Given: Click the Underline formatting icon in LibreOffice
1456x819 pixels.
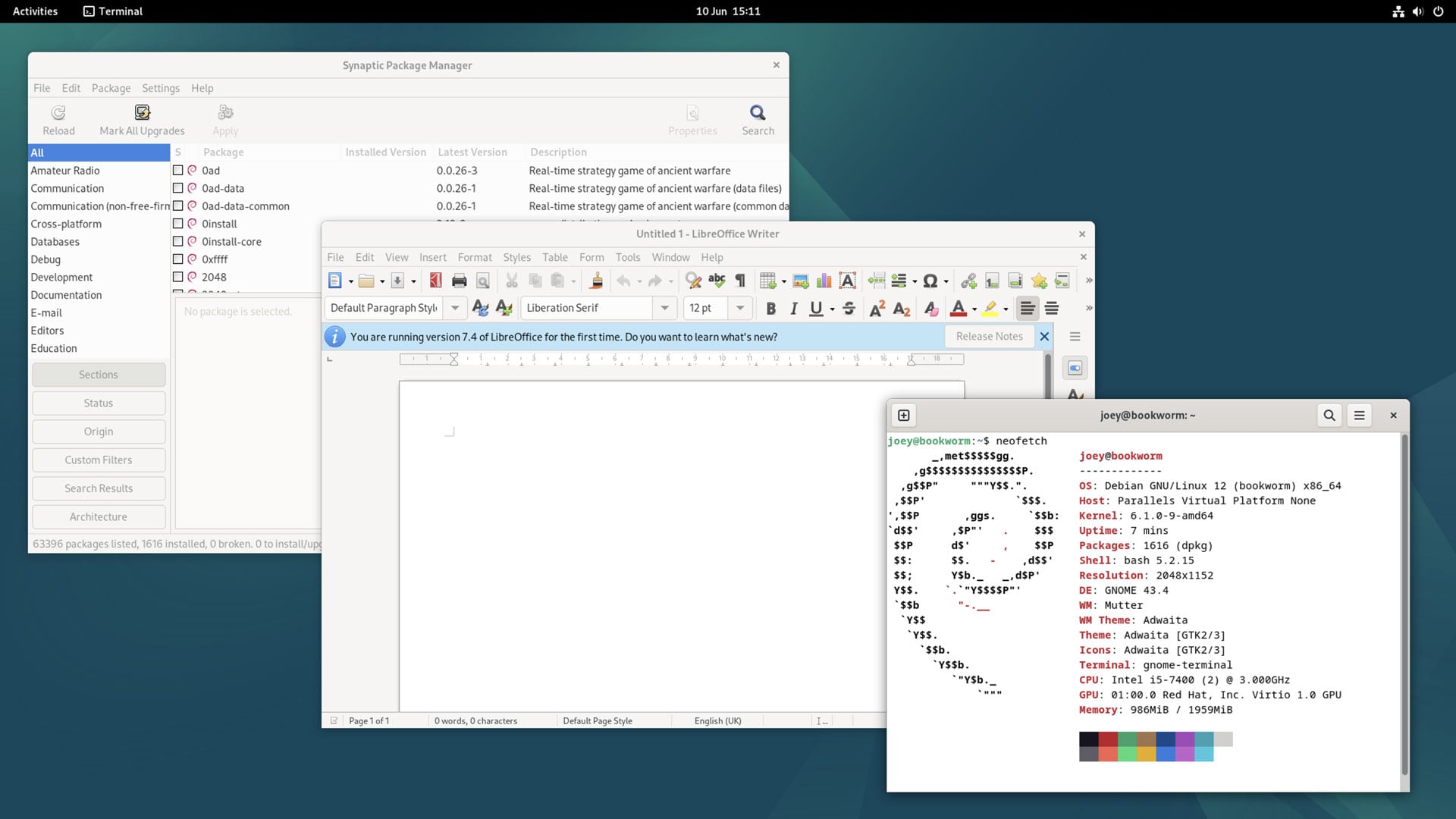Looking at the screenshot, I should tap(816, 308).
